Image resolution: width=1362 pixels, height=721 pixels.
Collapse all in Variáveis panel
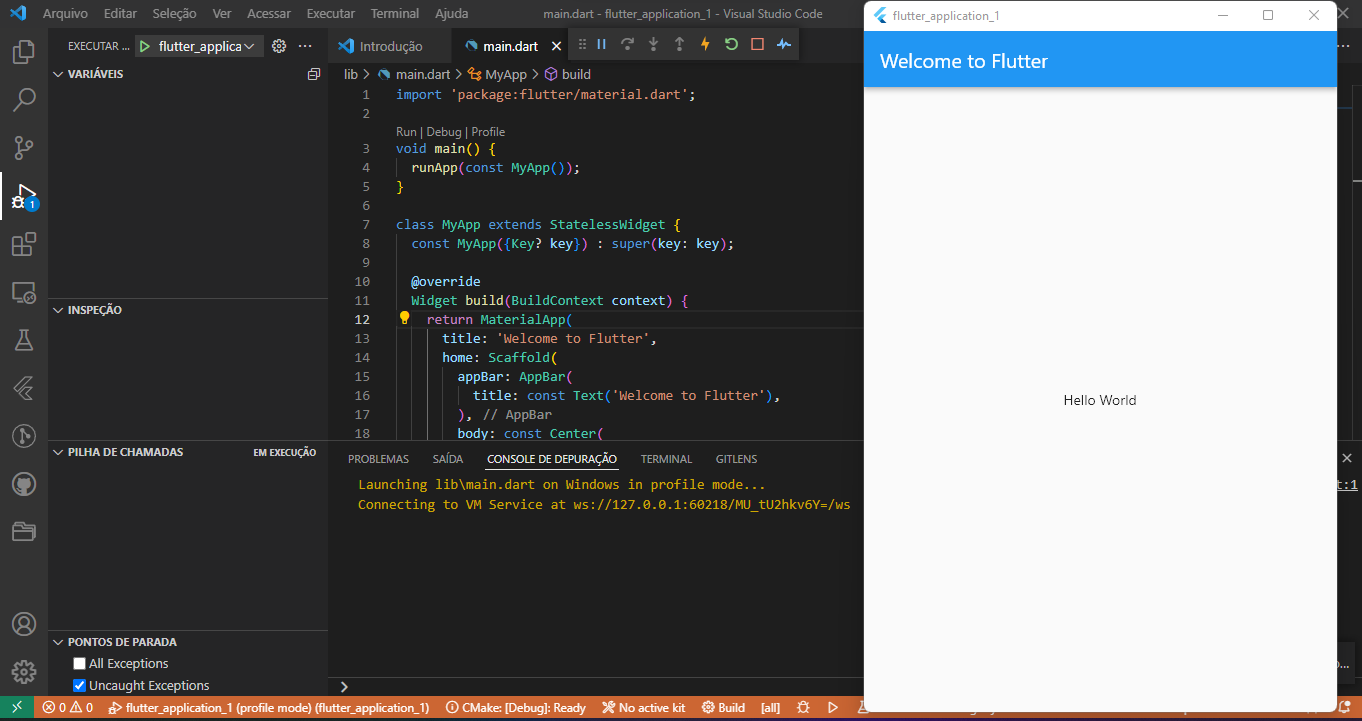314,74
